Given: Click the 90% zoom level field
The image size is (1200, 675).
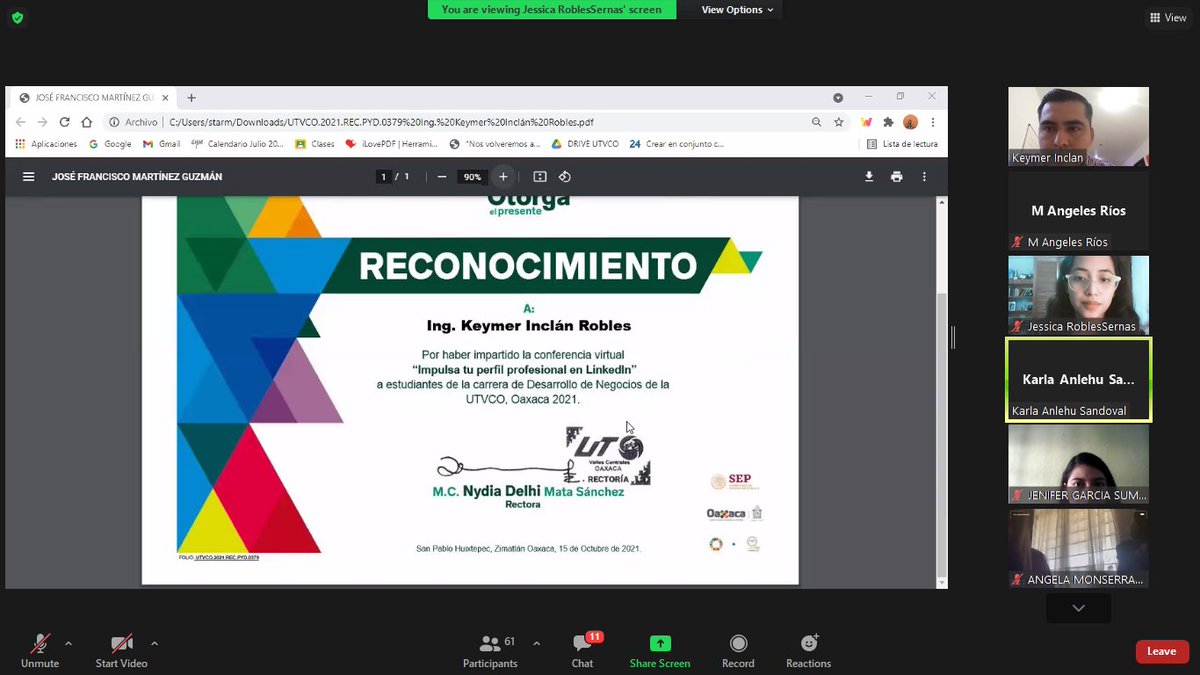Looking at the screenshot, I should [472, 177].
